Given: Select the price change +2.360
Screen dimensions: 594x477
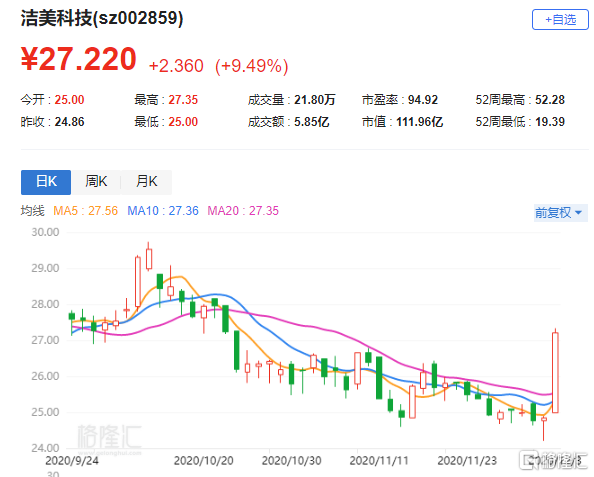Looking at the screenshot, I should 176,66.
